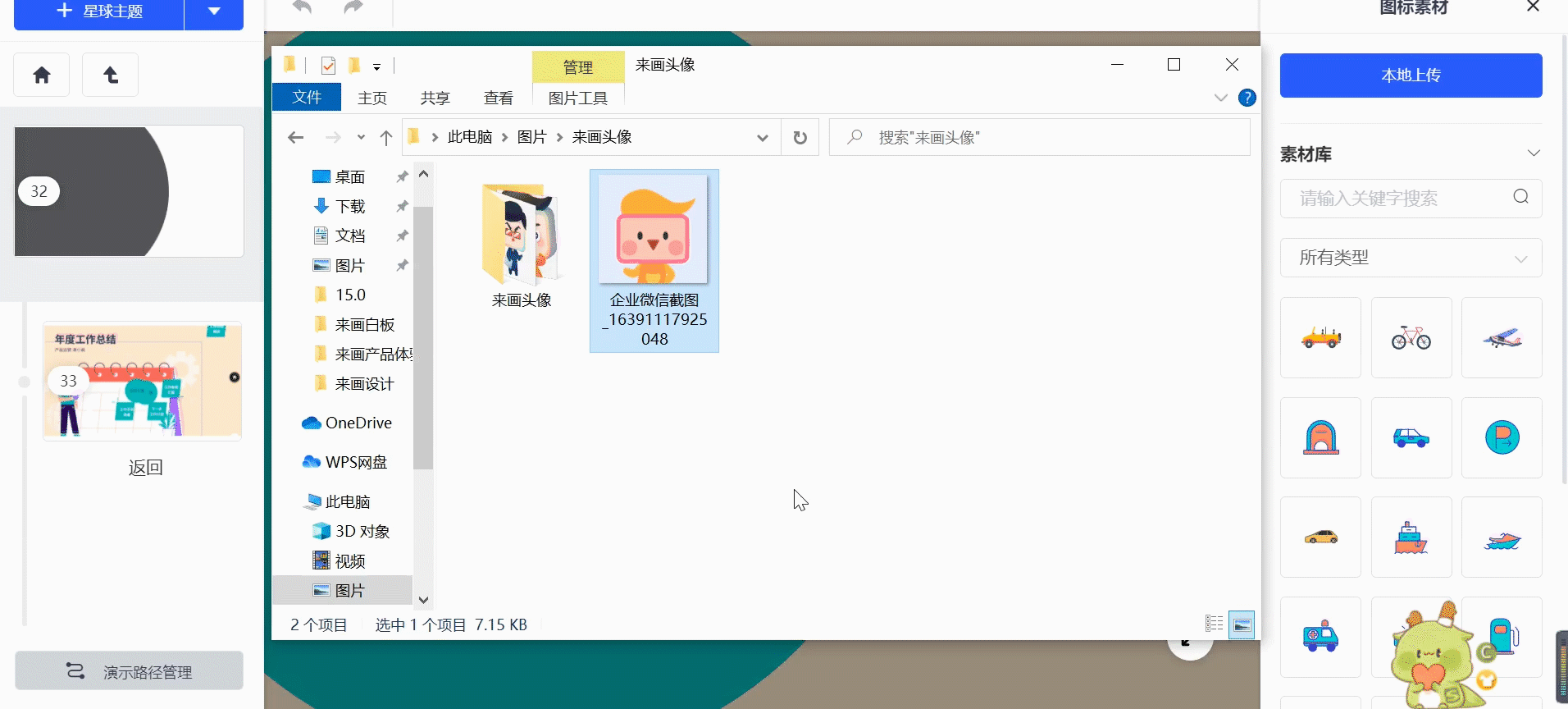
Task: Redo action in editor toolbar
Action: 353,7
